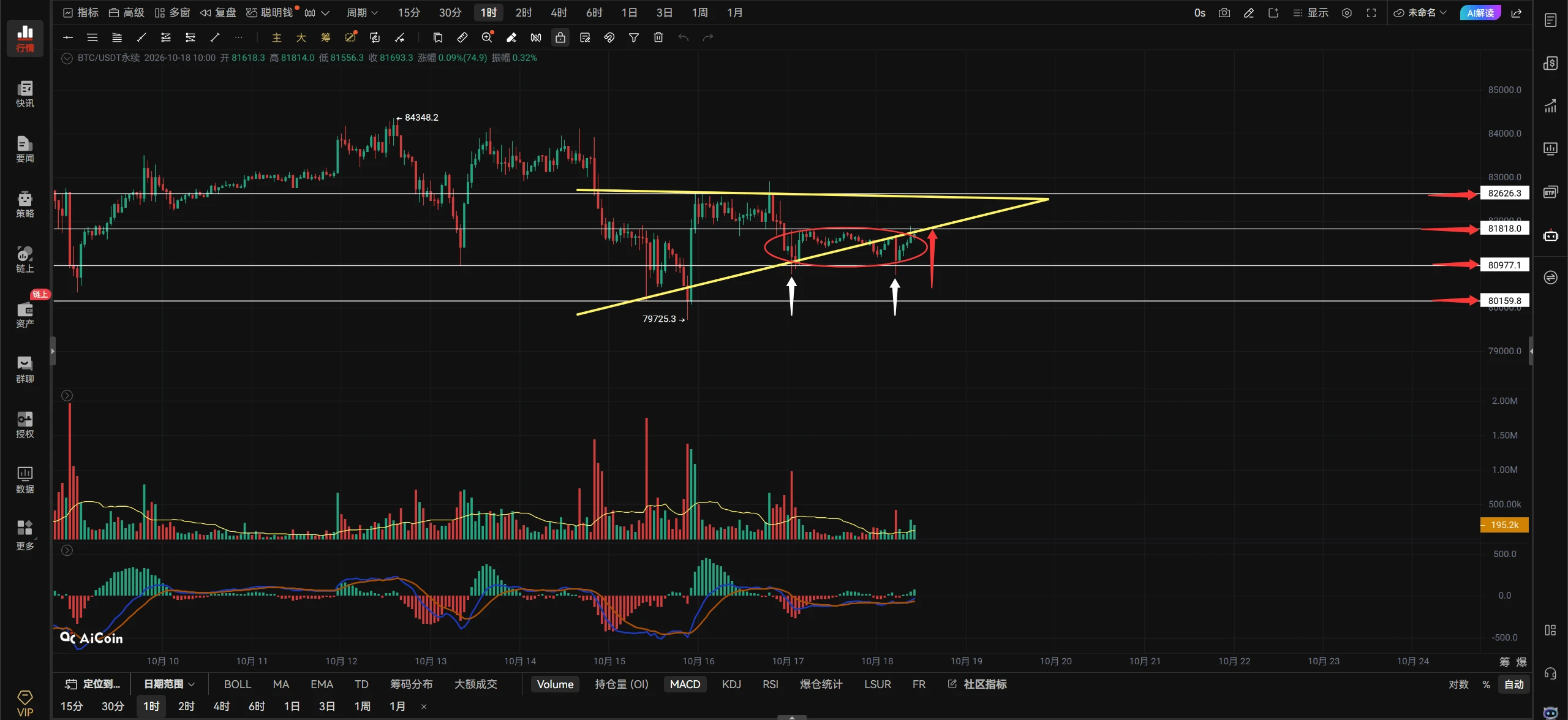This screenshot has width=1568, height=720.
Task: Open the 行情 market sidebar icon
Action: point(24,38)
